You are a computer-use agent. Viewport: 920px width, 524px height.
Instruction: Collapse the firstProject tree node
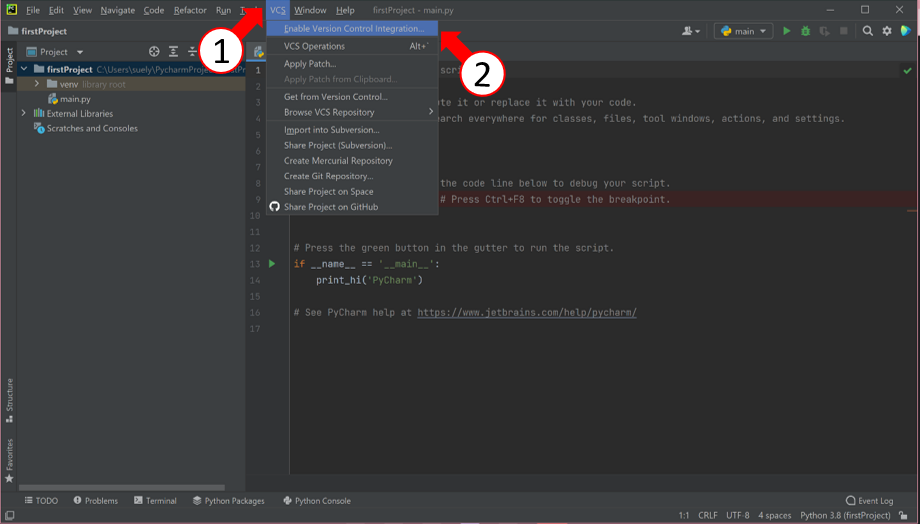(23, 69)
